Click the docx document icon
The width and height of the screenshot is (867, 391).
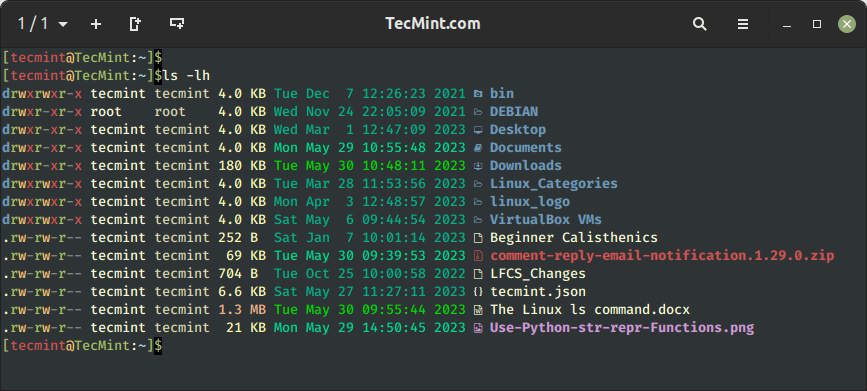(x=478, y=310)
